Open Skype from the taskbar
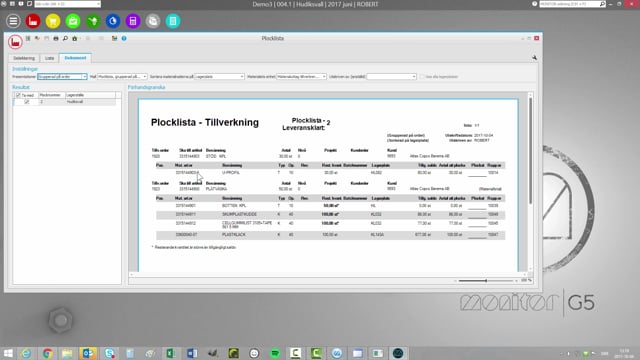Viewport: 640px width, 360px height. 109,353
